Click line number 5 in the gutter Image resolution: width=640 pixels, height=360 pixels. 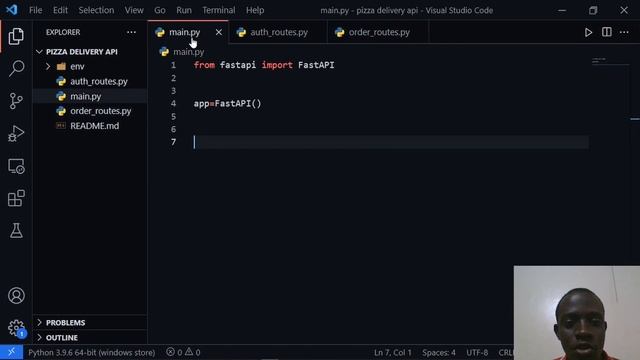[173, 116]
